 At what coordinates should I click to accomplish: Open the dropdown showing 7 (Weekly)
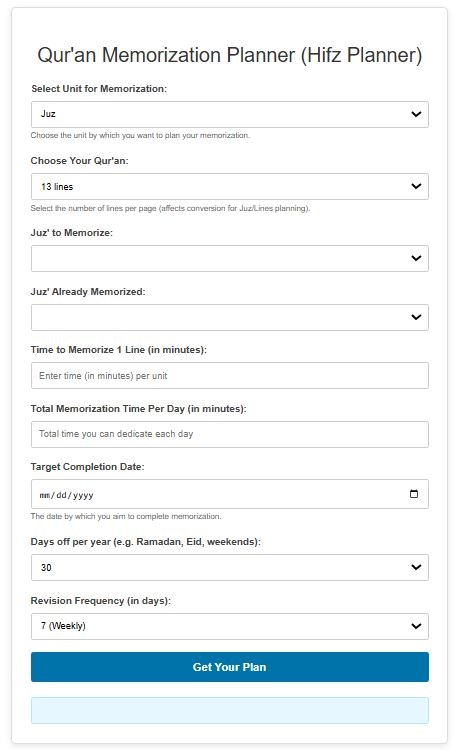tap(230, 626)
